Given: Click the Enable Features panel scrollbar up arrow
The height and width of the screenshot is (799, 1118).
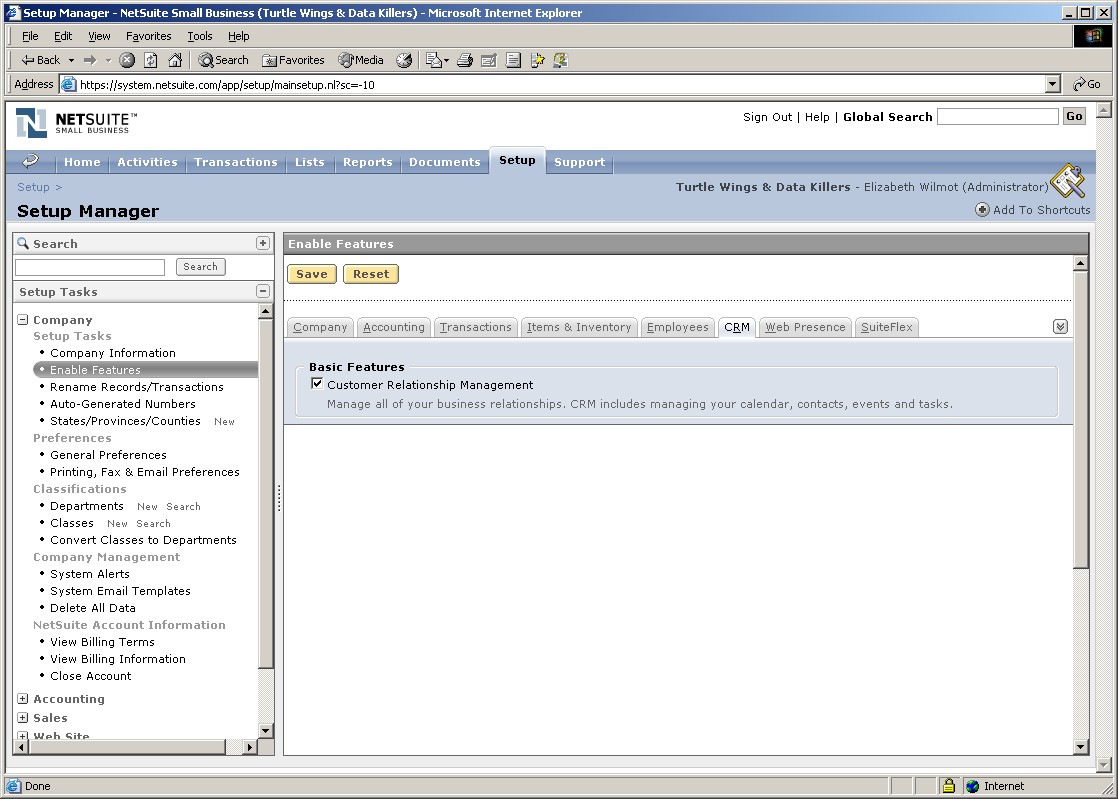Looking at the screenshot, I should point(1081,264).
